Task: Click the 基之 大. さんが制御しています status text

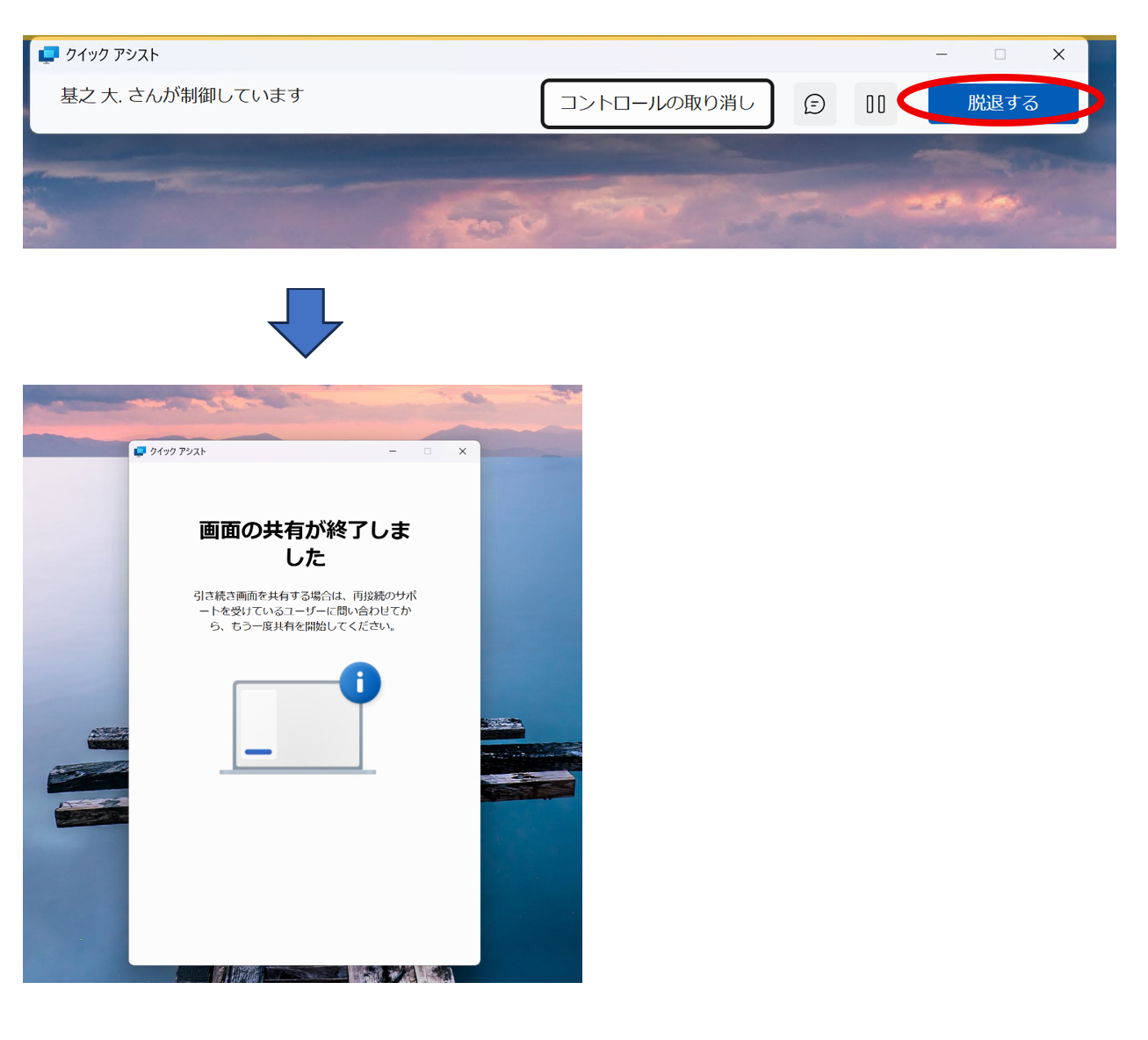Action: (x=182, y=96)
